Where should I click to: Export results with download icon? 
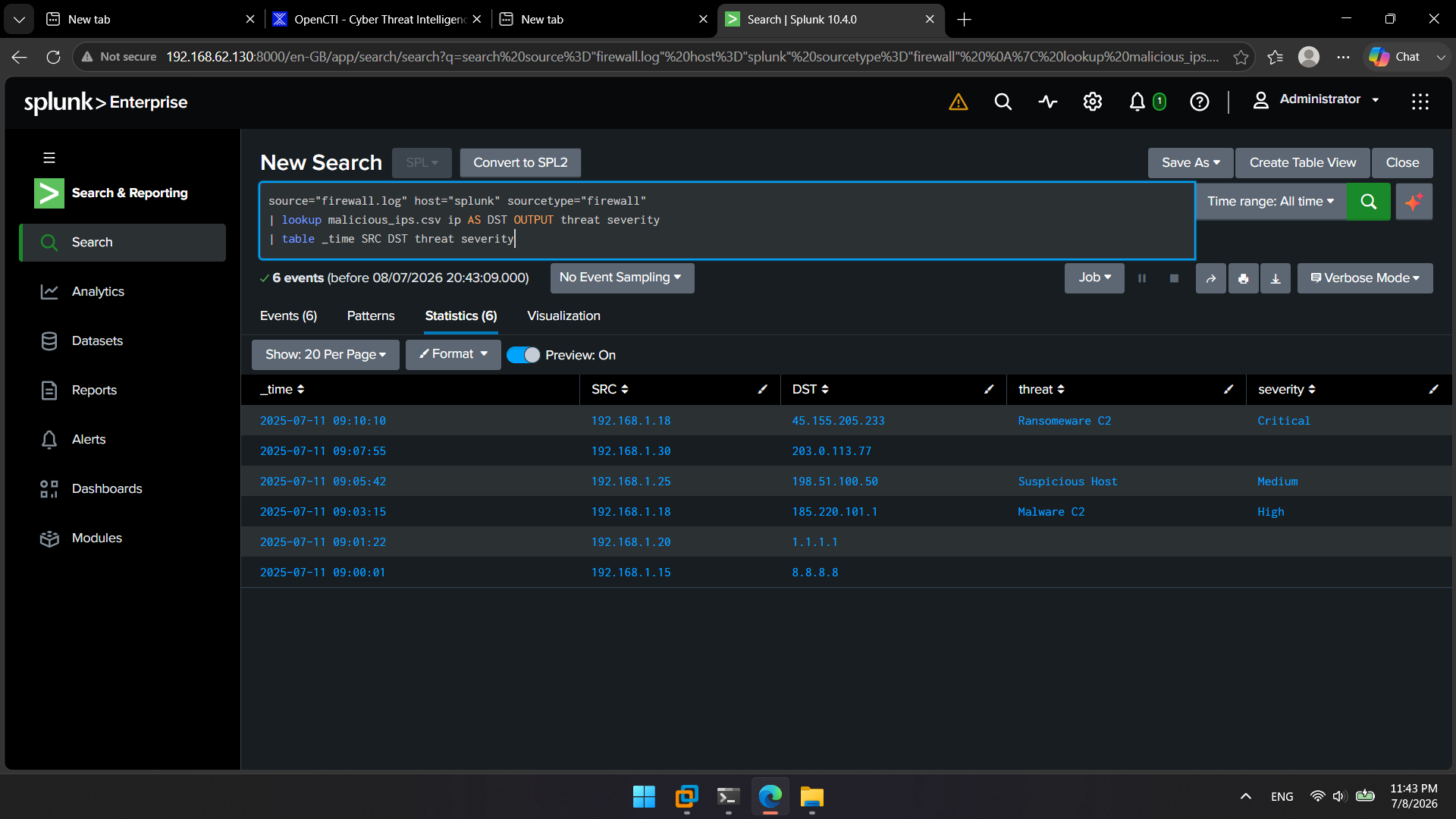click(1276, 278)
